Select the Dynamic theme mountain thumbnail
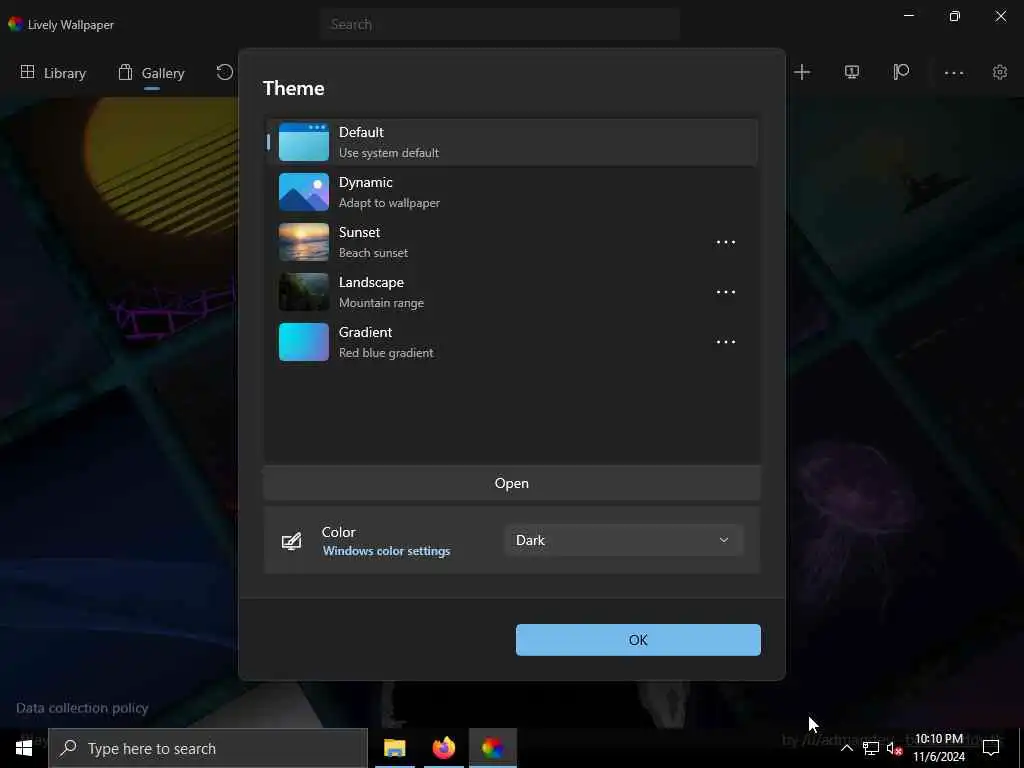The width and height of the screenshot is (1024, 768). click(x=304, y=192)
